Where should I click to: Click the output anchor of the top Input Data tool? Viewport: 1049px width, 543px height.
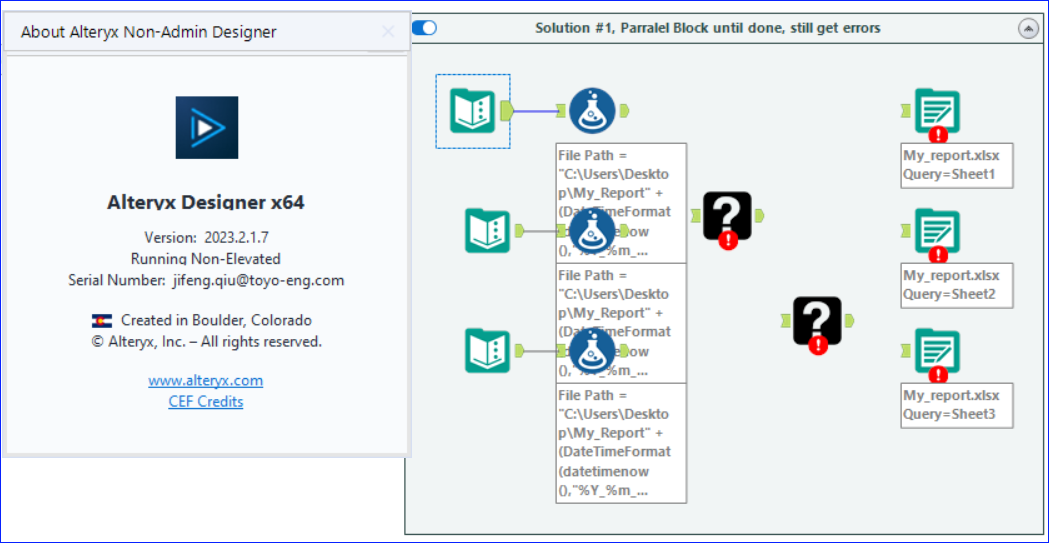pyautogui.click(x=506, y=111)
